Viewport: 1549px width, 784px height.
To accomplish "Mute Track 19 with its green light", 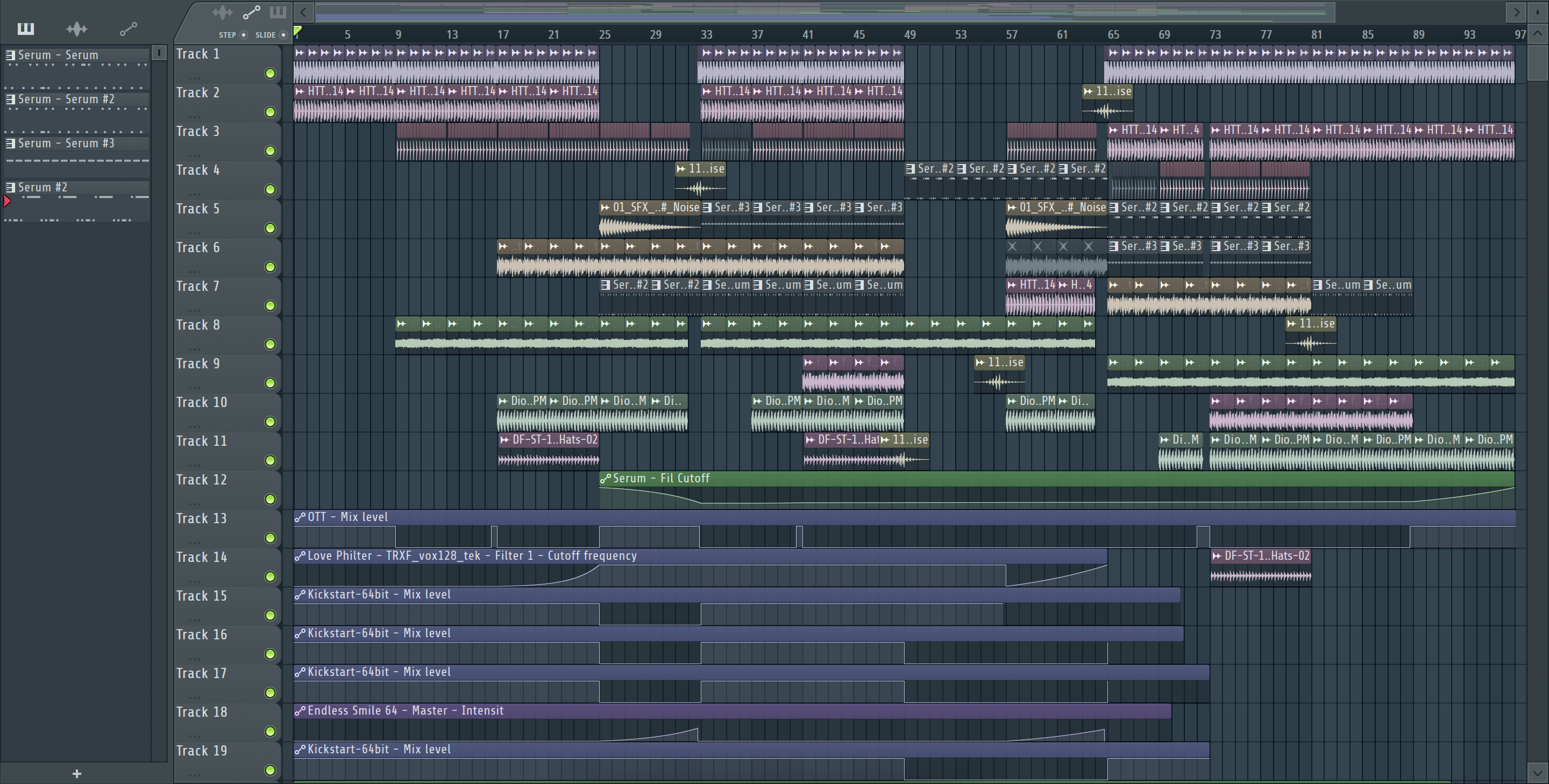I will (x=270, y=770).
